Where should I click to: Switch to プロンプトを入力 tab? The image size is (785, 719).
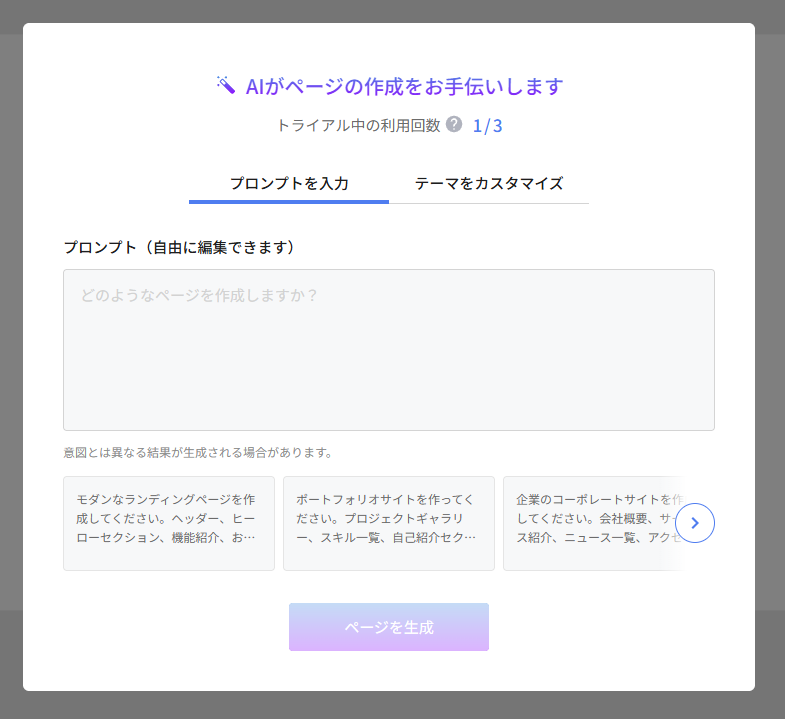point(289,183)
